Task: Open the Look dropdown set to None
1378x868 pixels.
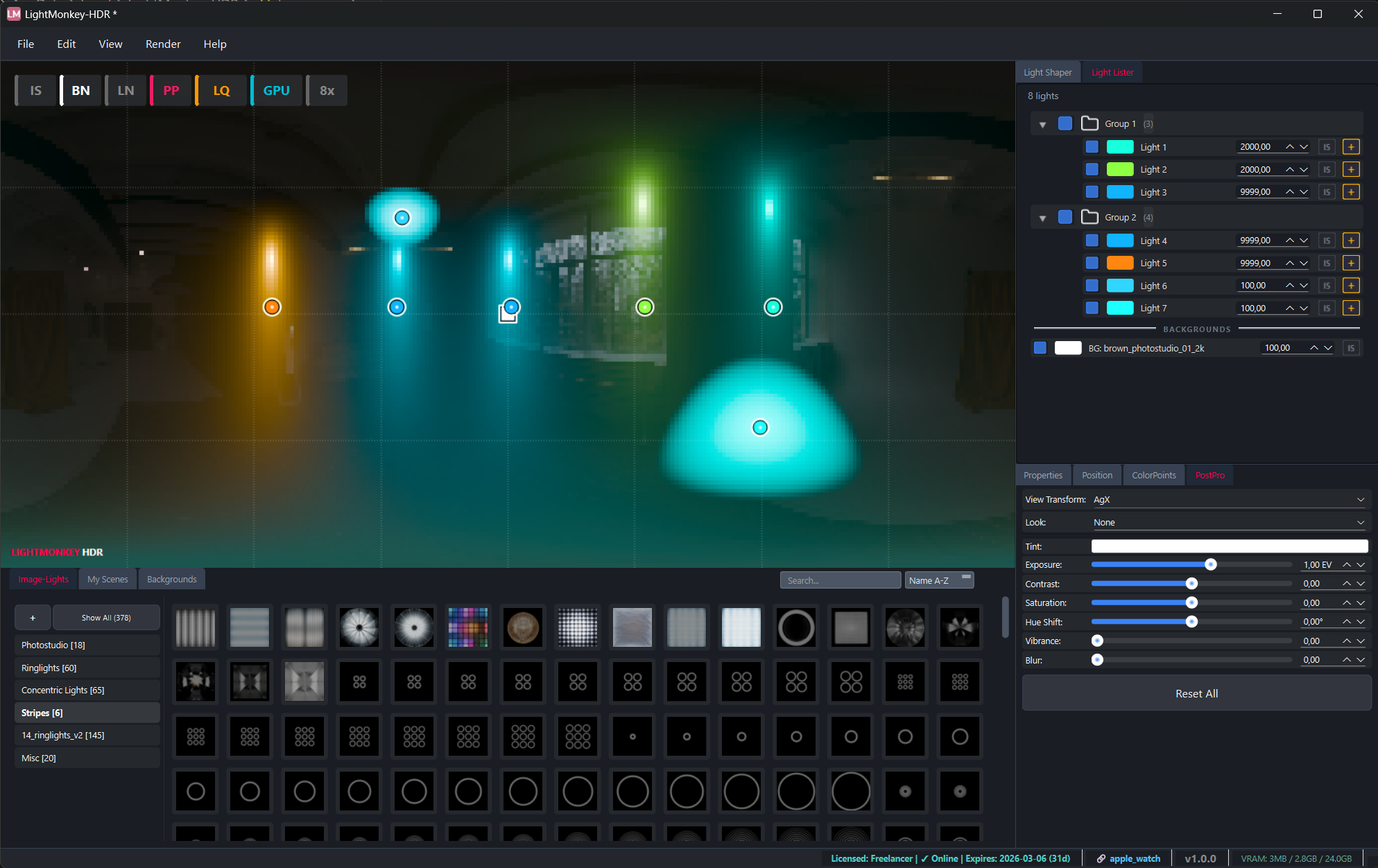Action: [x=1228, y=522]
